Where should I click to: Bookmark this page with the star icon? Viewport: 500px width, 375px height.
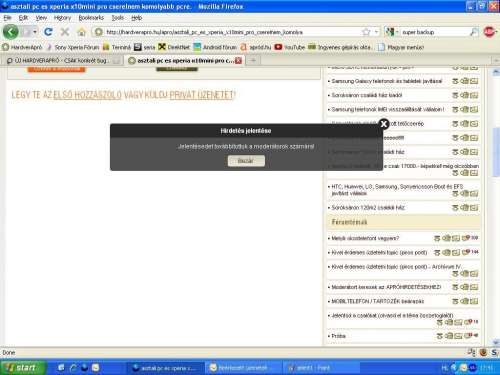click(x=366, y=32)
